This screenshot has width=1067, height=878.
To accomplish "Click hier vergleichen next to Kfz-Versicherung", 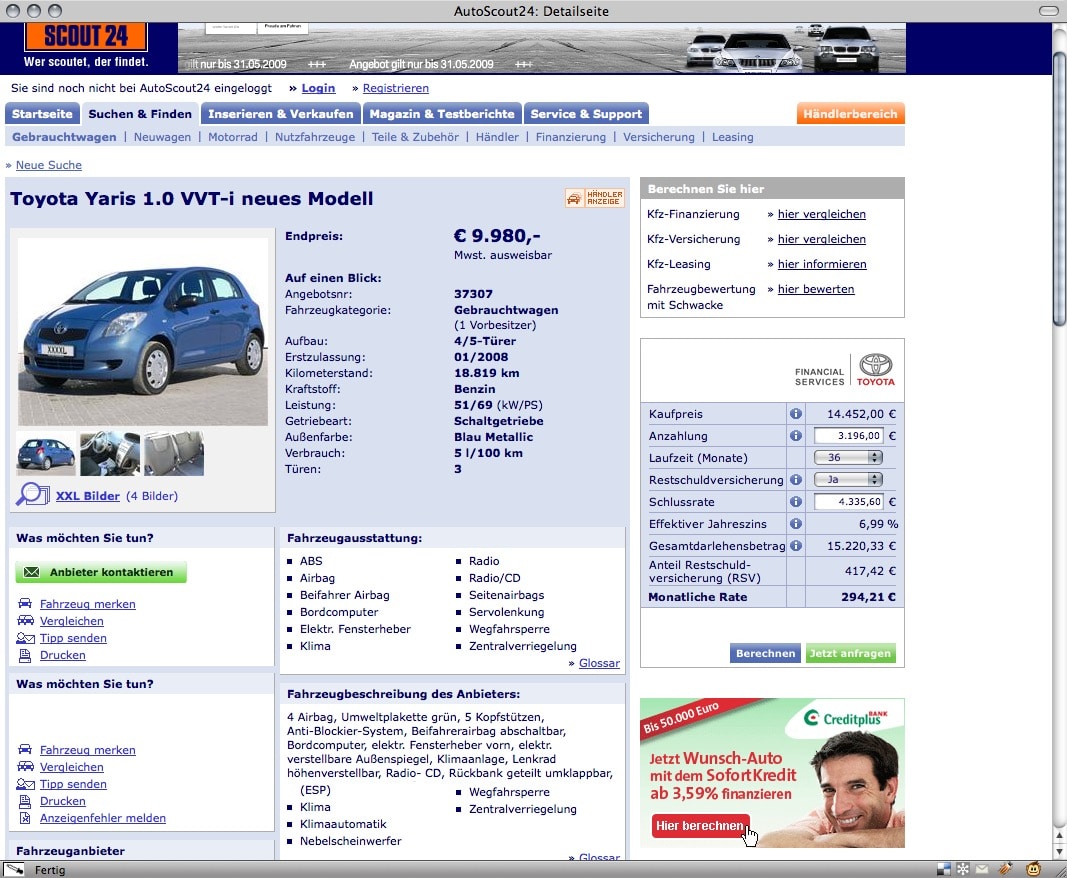I will pos(821,239).
